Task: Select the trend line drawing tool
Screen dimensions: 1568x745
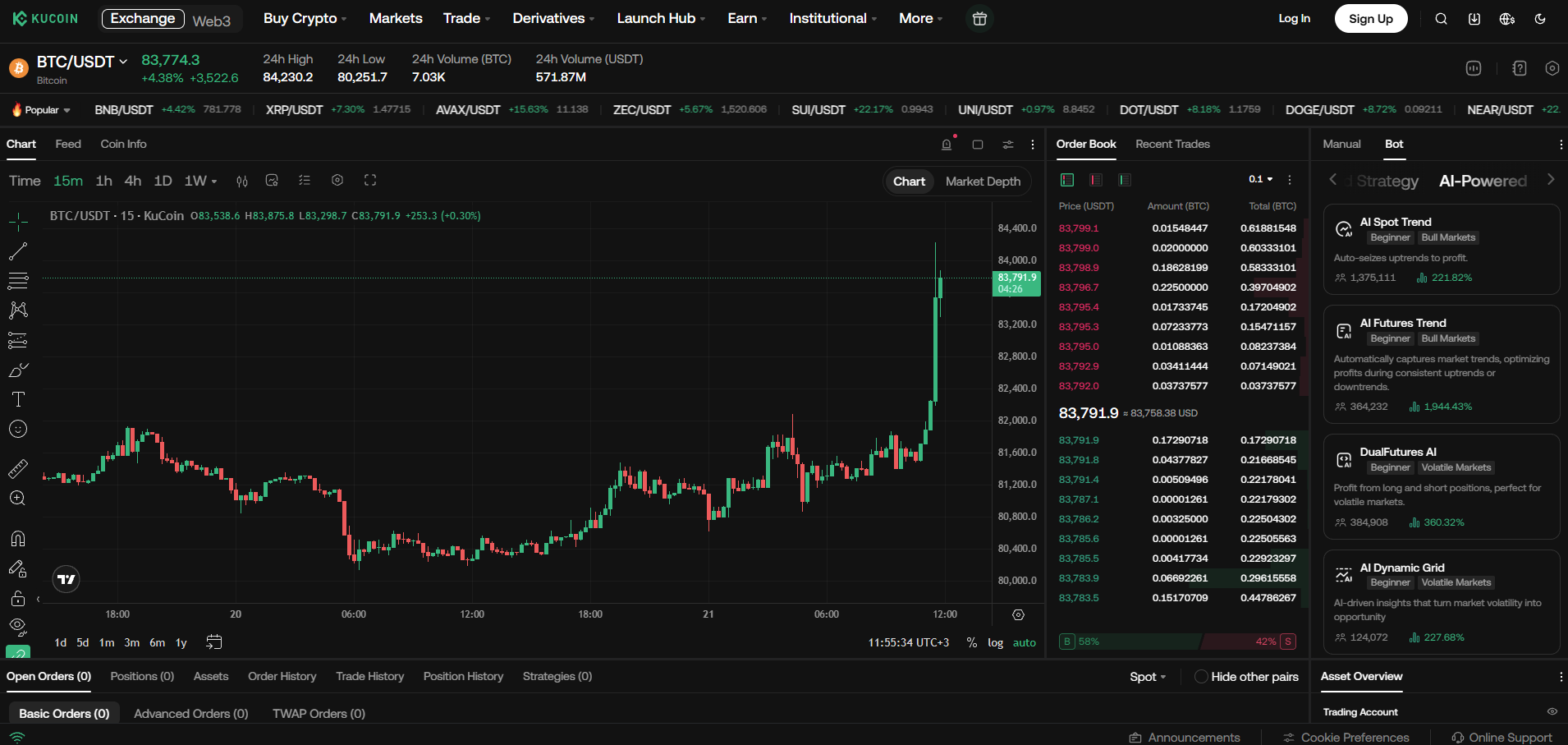Action: click(x=18, y=251)
